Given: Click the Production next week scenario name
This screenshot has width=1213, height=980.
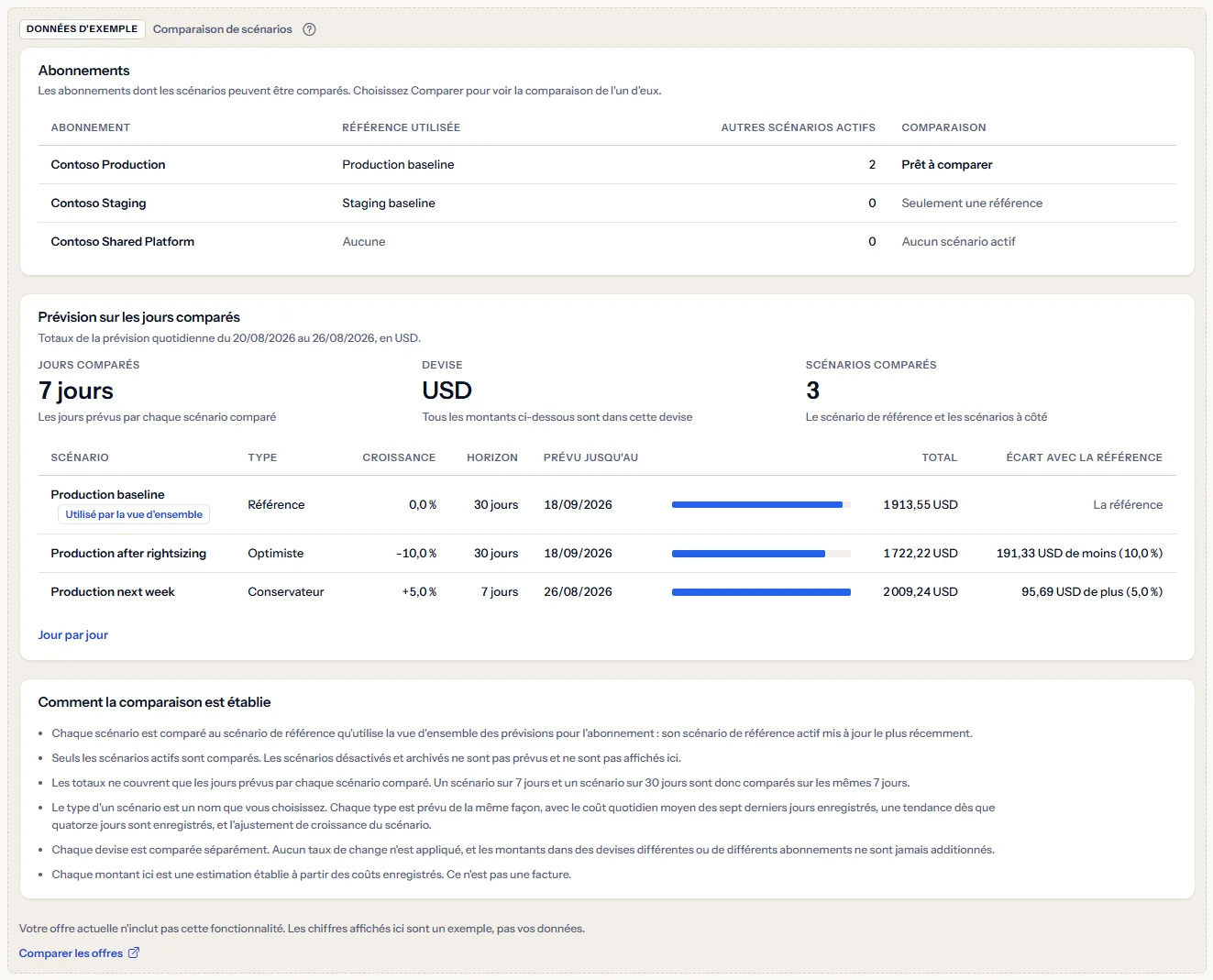Looking at the screenshot, I should [x=113, y=592].
